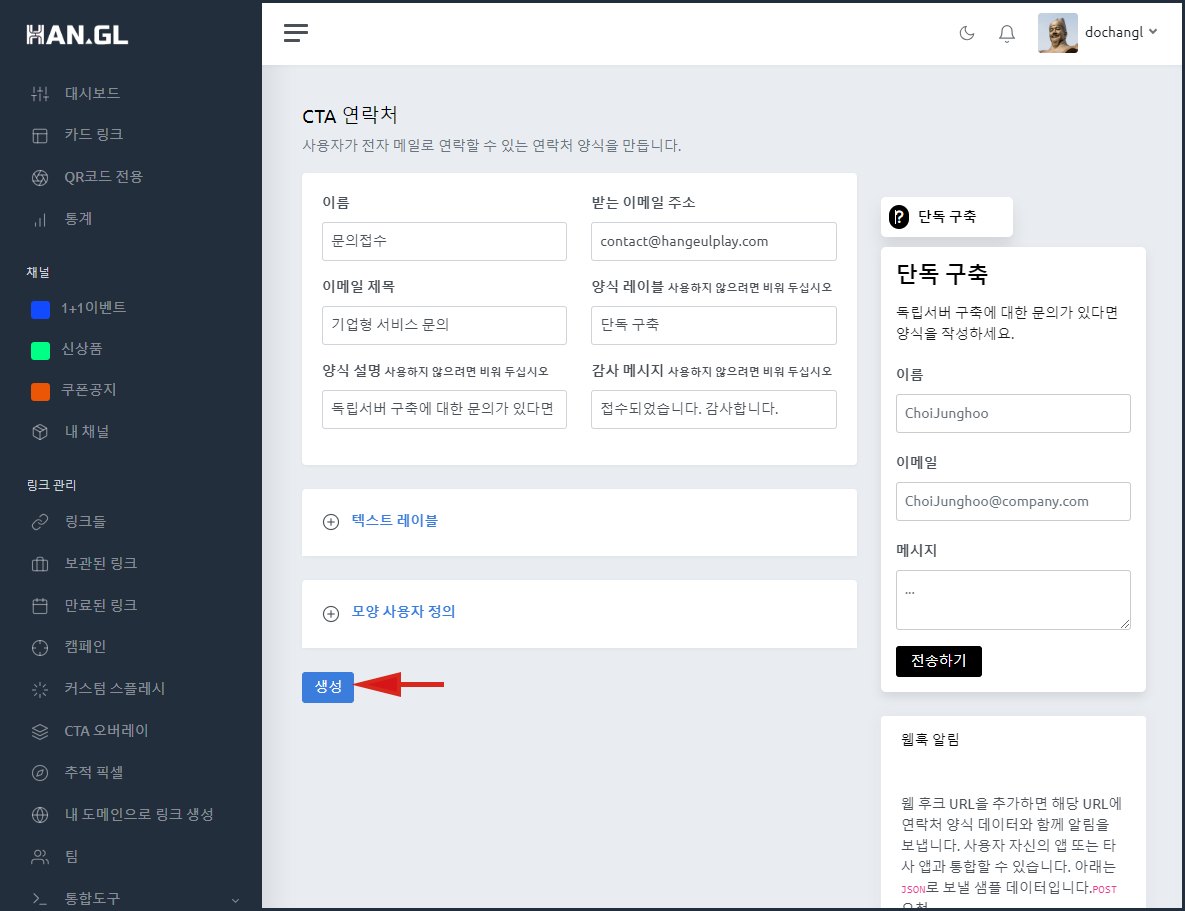Click the question icon on 단독 구축 badge

pyautogui.click(x=899, y=217)
